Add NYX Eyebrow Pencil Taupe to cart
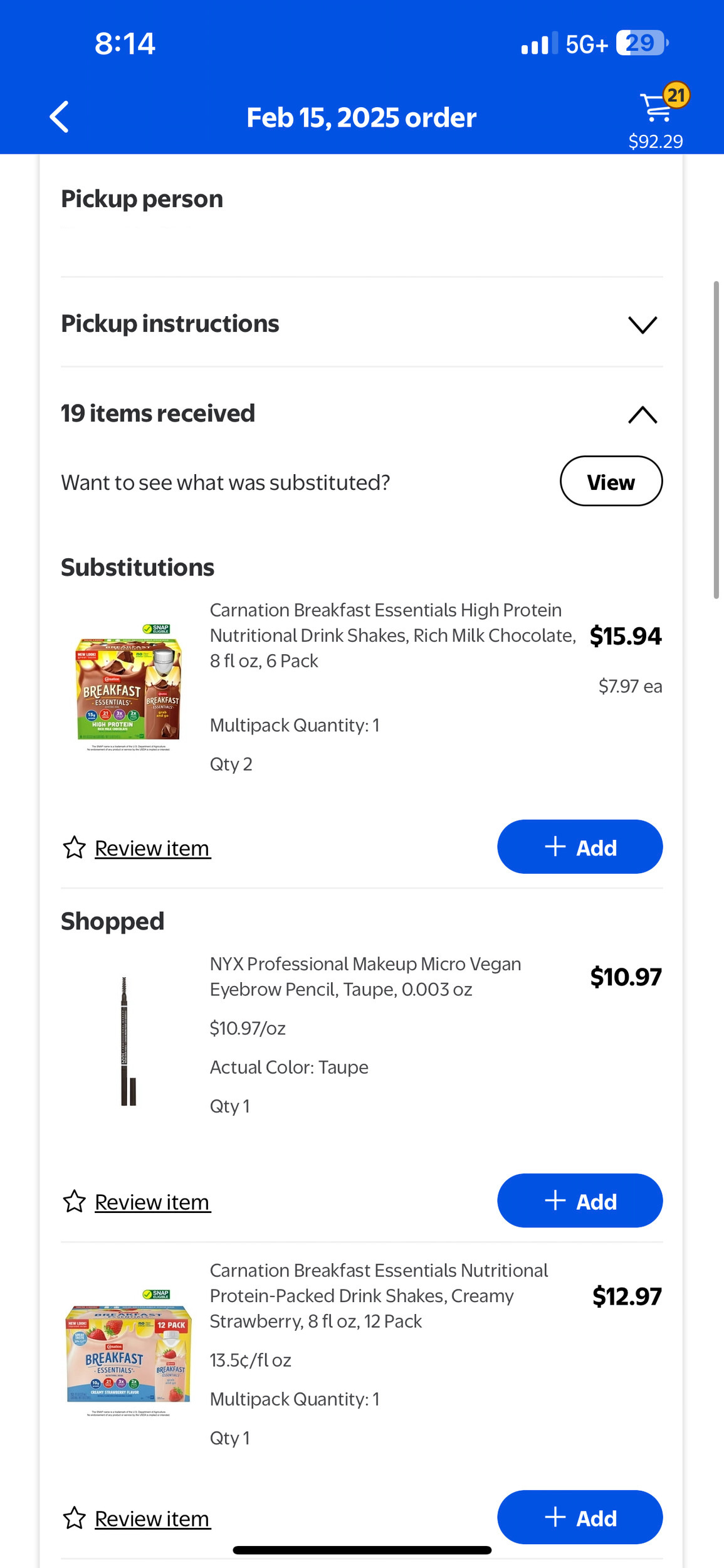This screenshot has height=1568, width=724. click(x=580, y=1200)
